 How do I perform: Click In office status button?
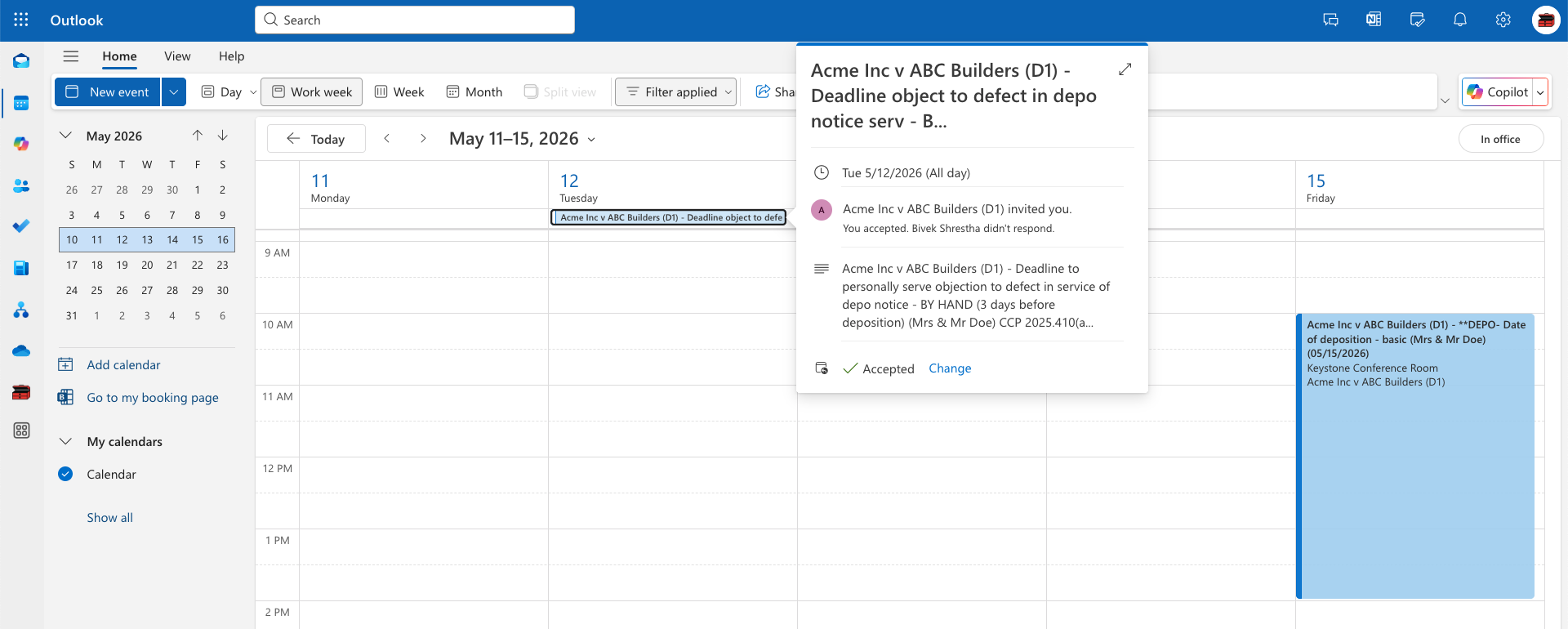1501,139
